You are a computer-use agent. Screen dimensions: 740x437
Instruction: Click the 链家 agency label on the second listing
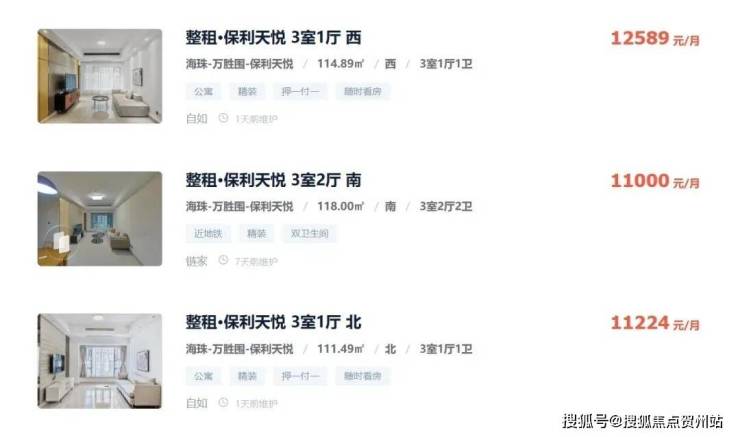pos(197,261)
